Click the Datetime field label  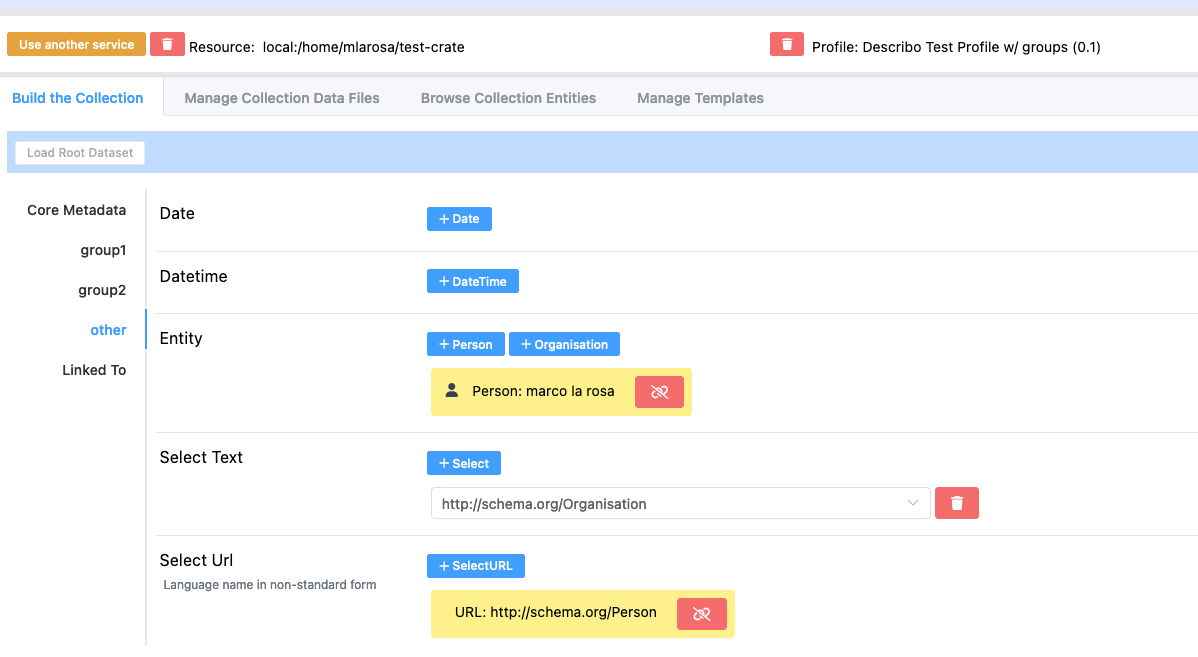pyautogui.click(x=193, y=277)
